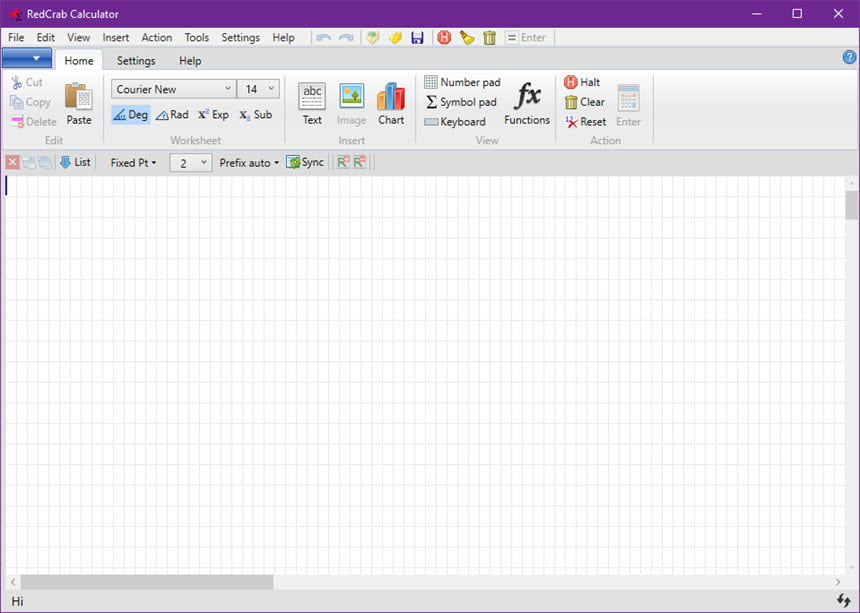Viewport: 860px width, 613px height.
Task: Click the yellow broom icon in the top toolbar
Action: coord(467,38)
